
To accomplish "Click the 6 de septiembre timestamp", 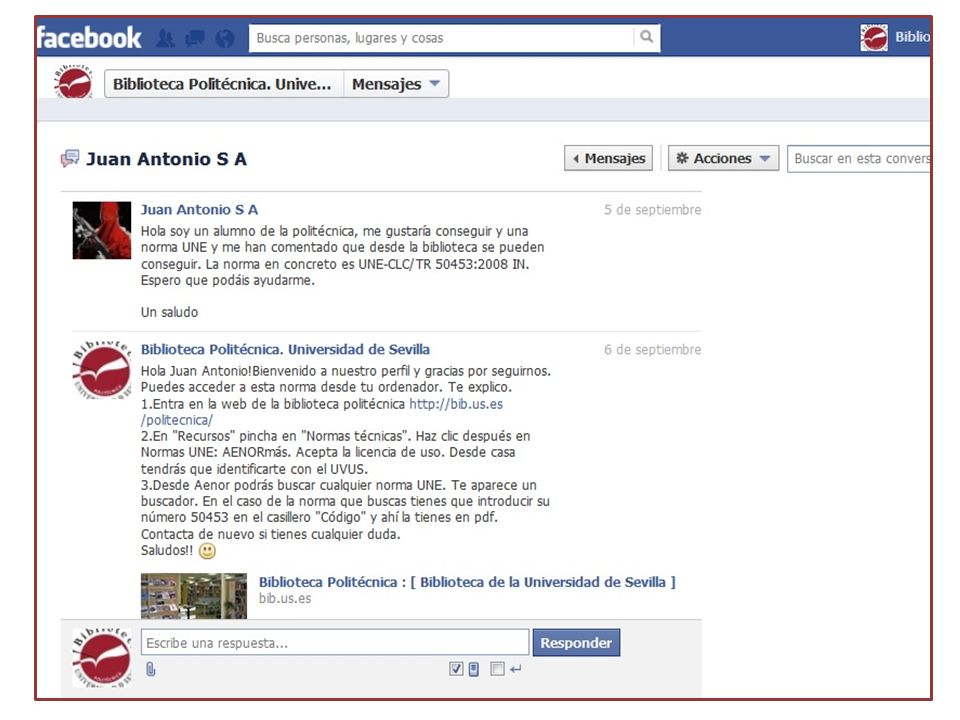I will tap(653, 350).
